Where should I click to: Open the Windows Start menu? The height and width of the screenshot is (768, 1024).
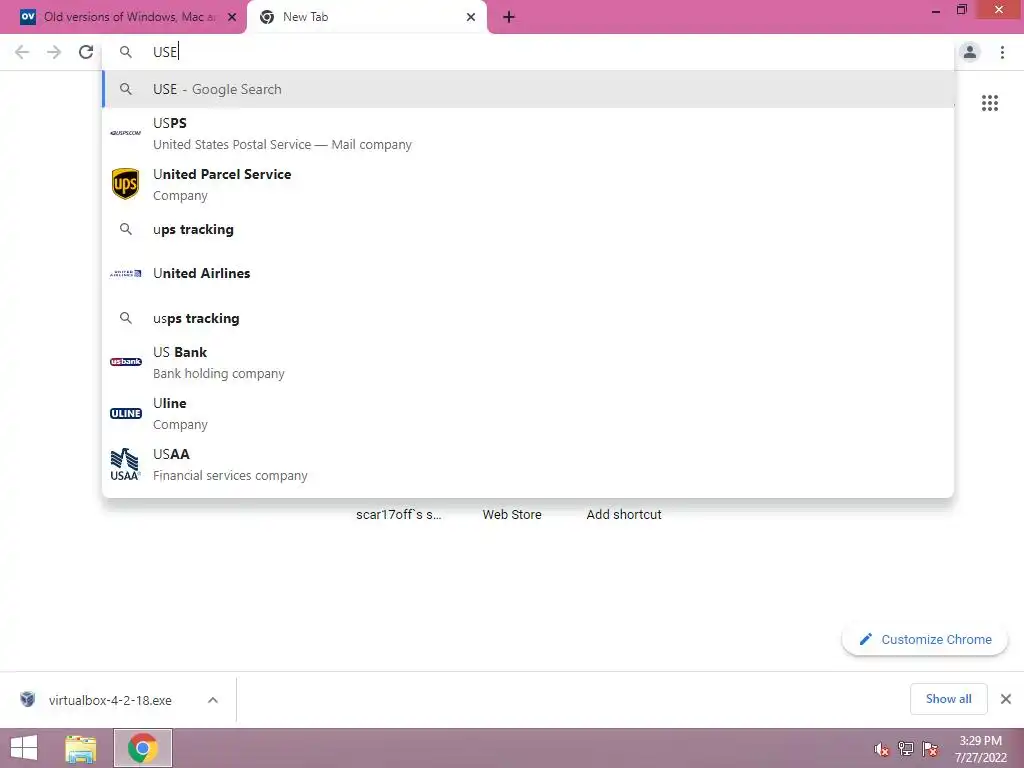[x=24, y=748]
